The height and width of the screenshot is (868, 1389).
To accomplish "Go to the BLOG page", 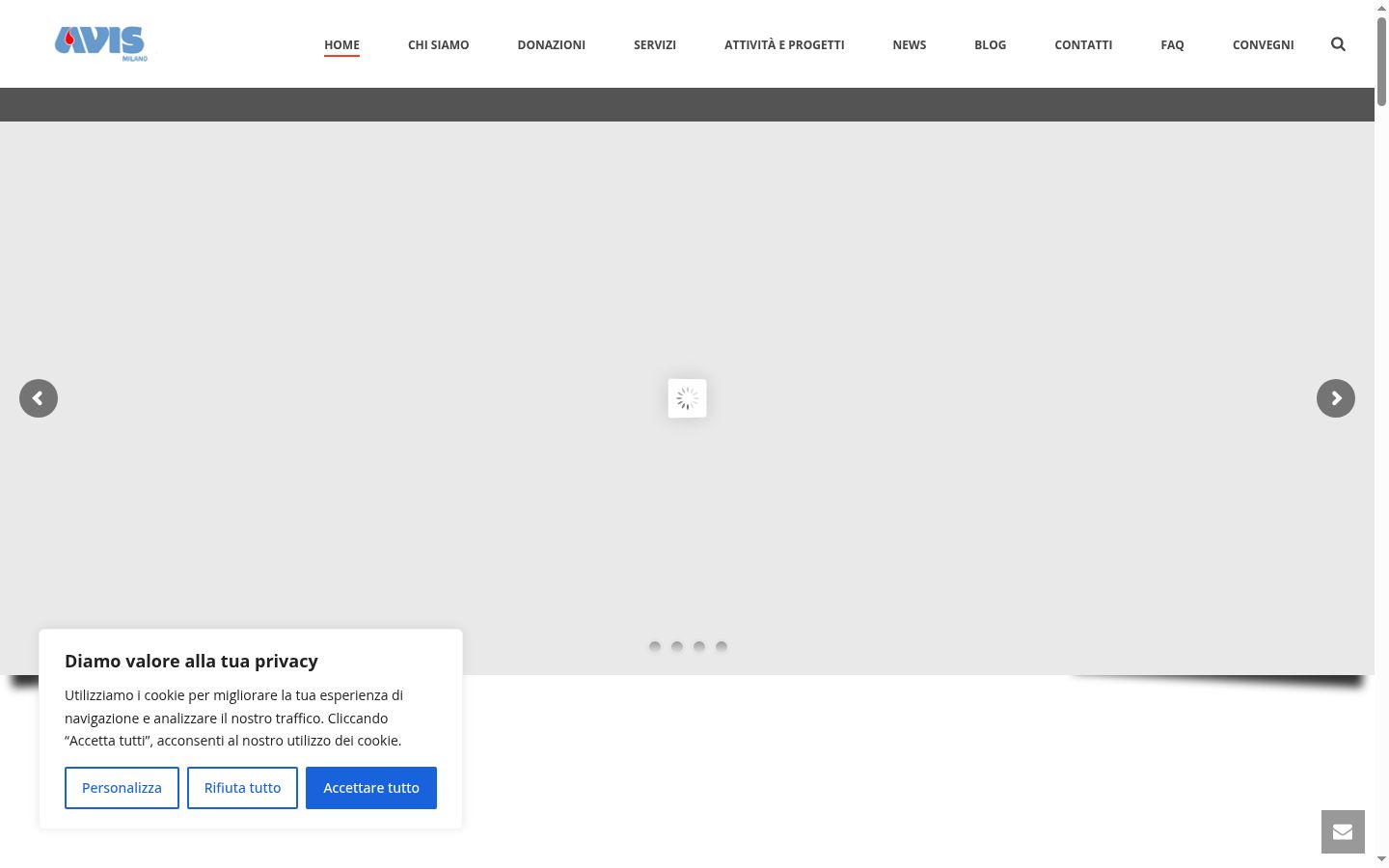I will pyautogui.click(x=990, y=45).
